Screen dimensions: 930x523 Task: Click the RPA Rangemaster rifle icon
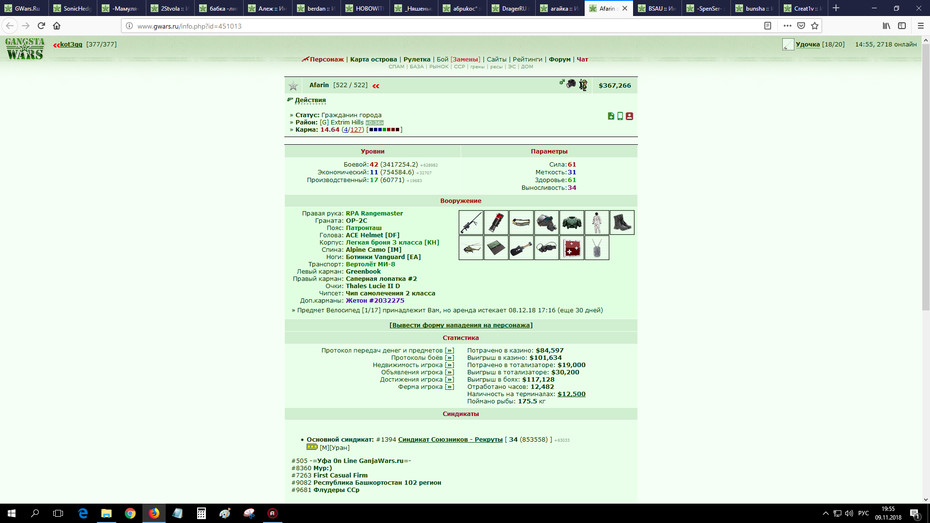471,222
